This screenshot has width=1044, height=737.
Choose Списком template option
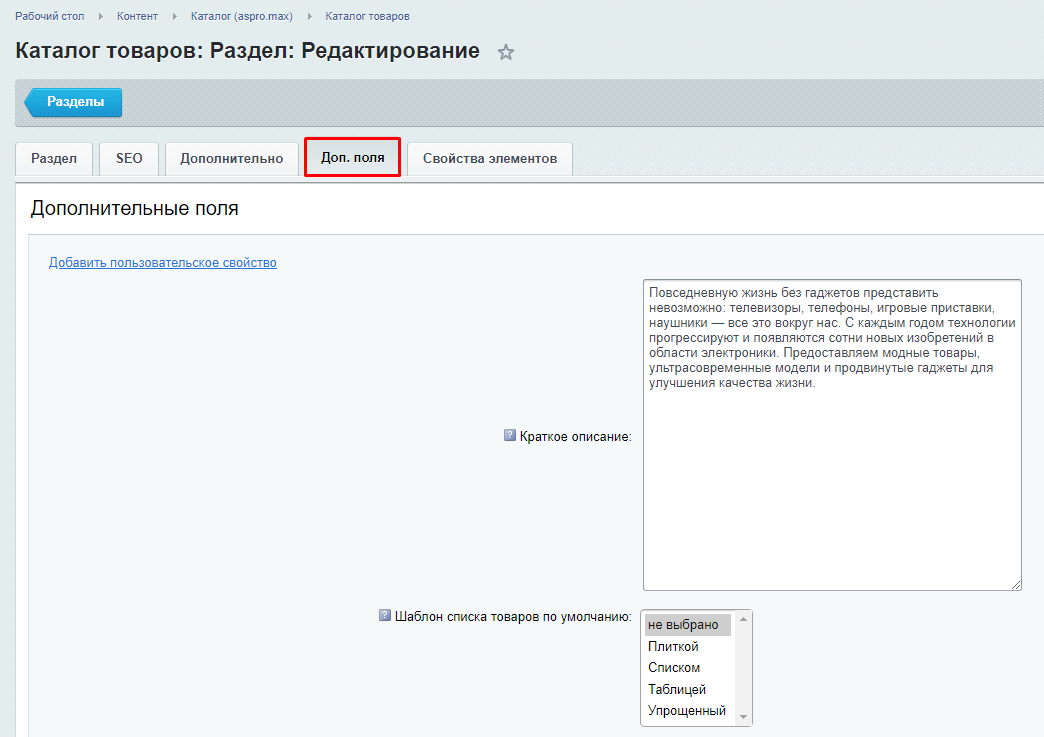point(688,668)
